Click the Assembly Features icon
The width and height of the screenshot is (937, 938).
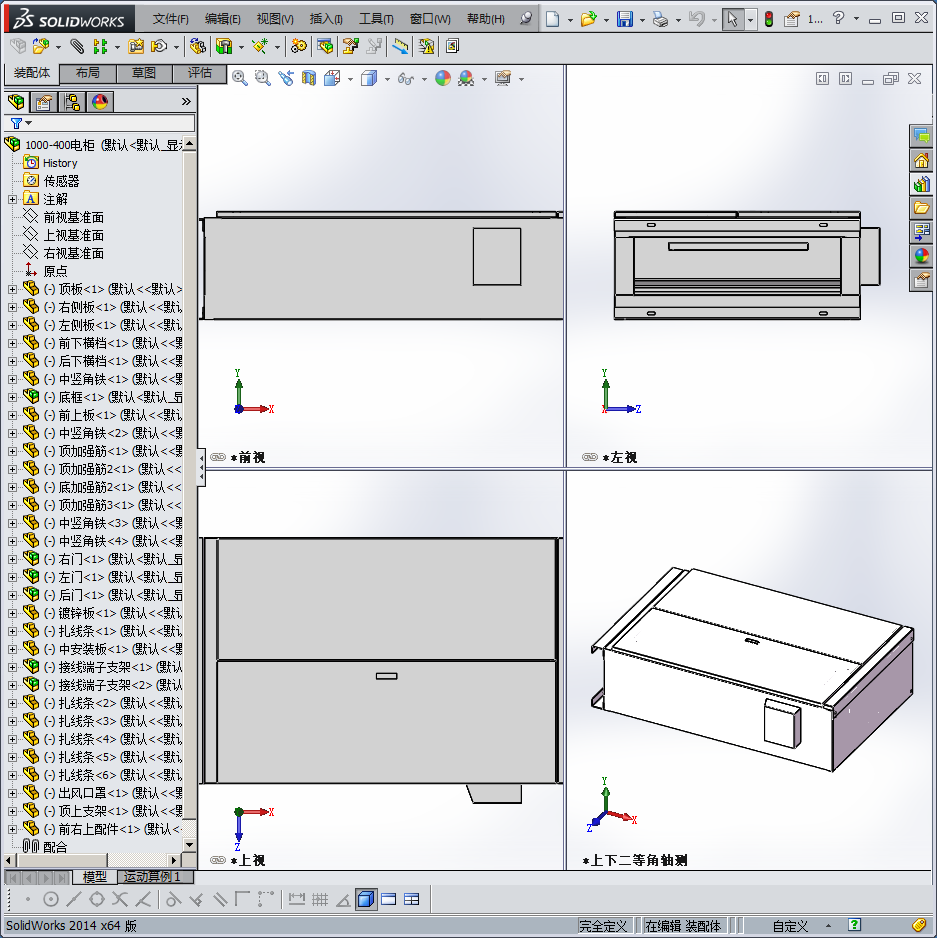click(224, 46)
